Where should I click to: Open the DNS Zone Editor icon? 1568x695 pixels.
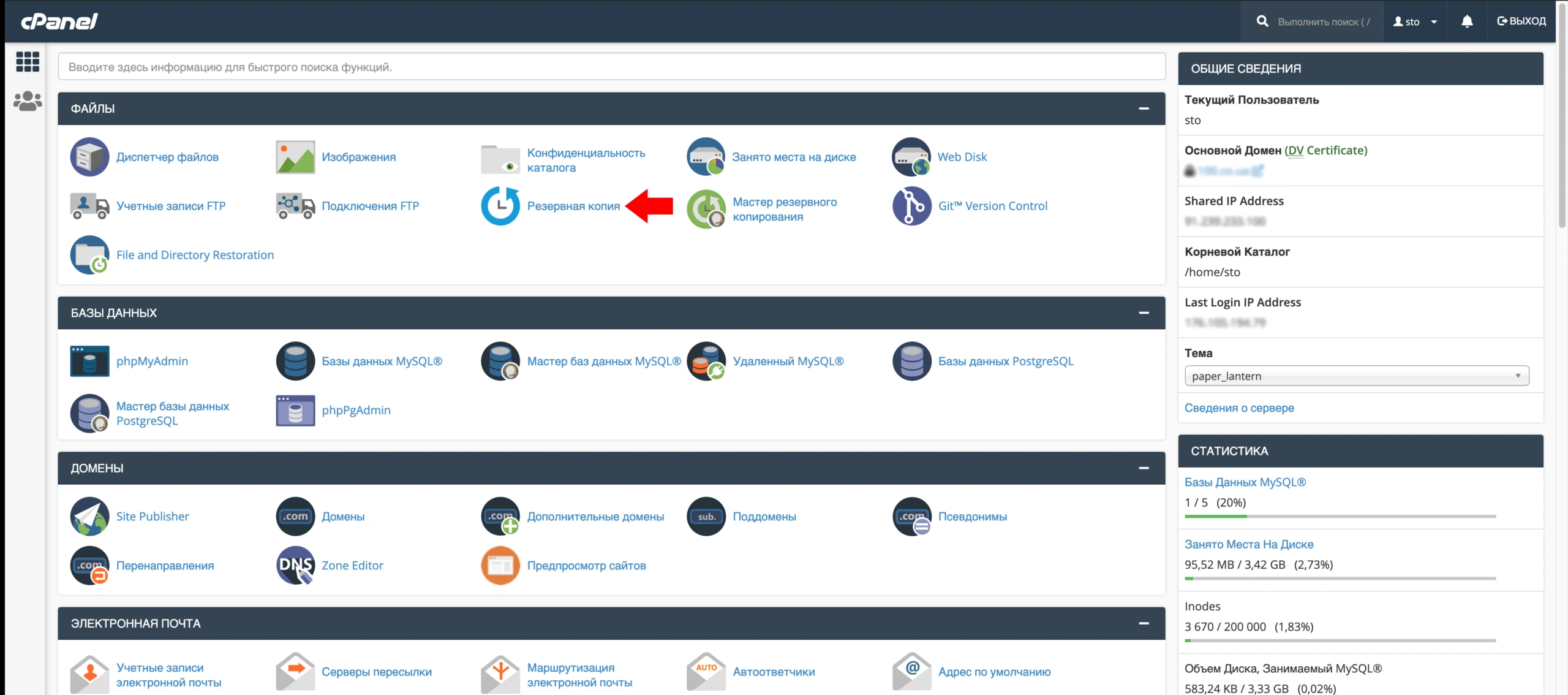[x=295, y=565]
